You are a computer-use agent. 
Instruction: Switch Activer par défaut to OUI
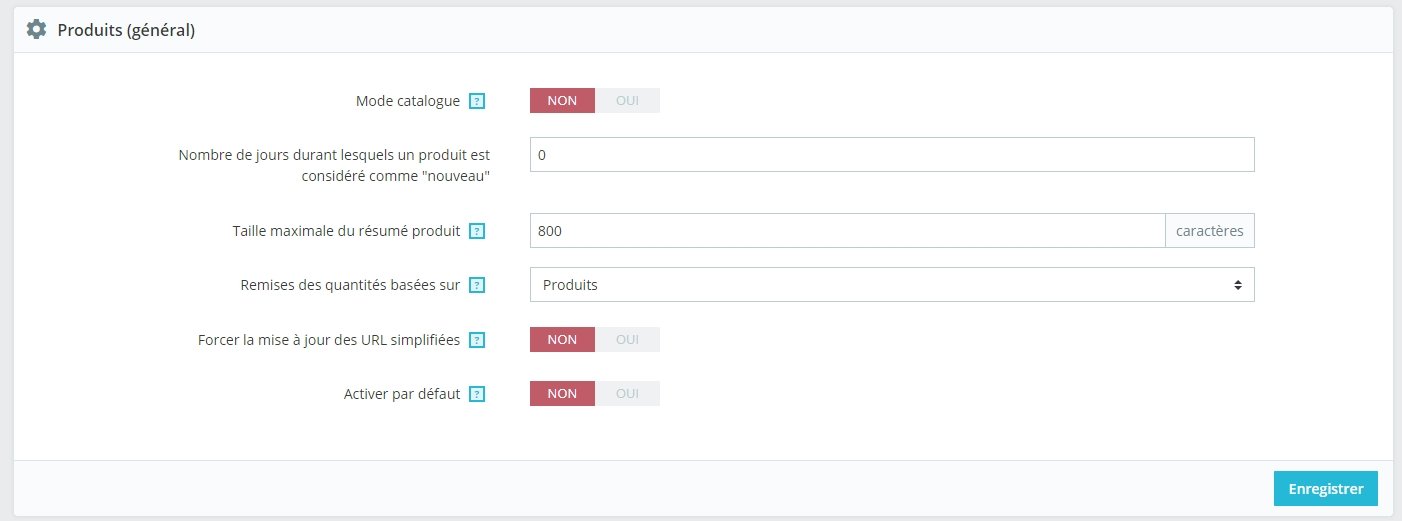click(x=627, y=394)
